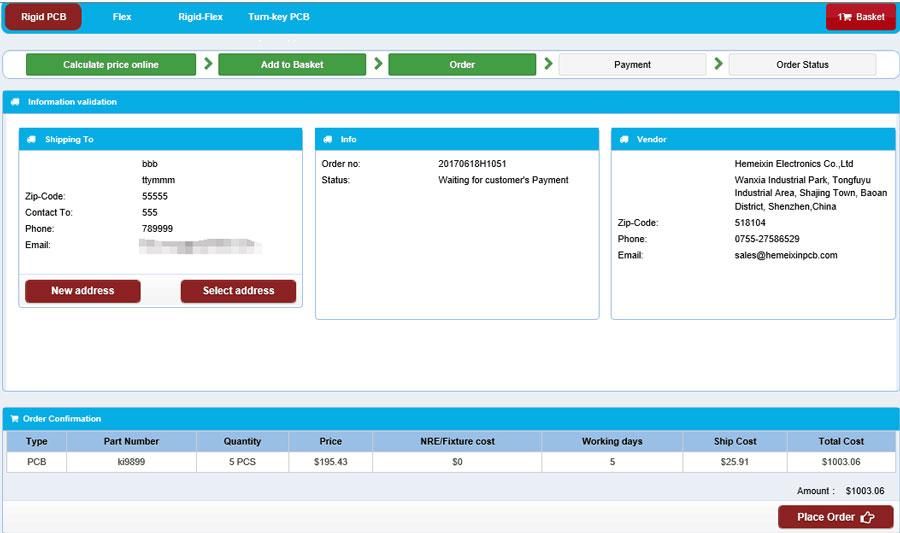This screenshot has height=533, width=900.
Task: Click the pointing hand icon on Place Order
Action: (x=867, y=517)
